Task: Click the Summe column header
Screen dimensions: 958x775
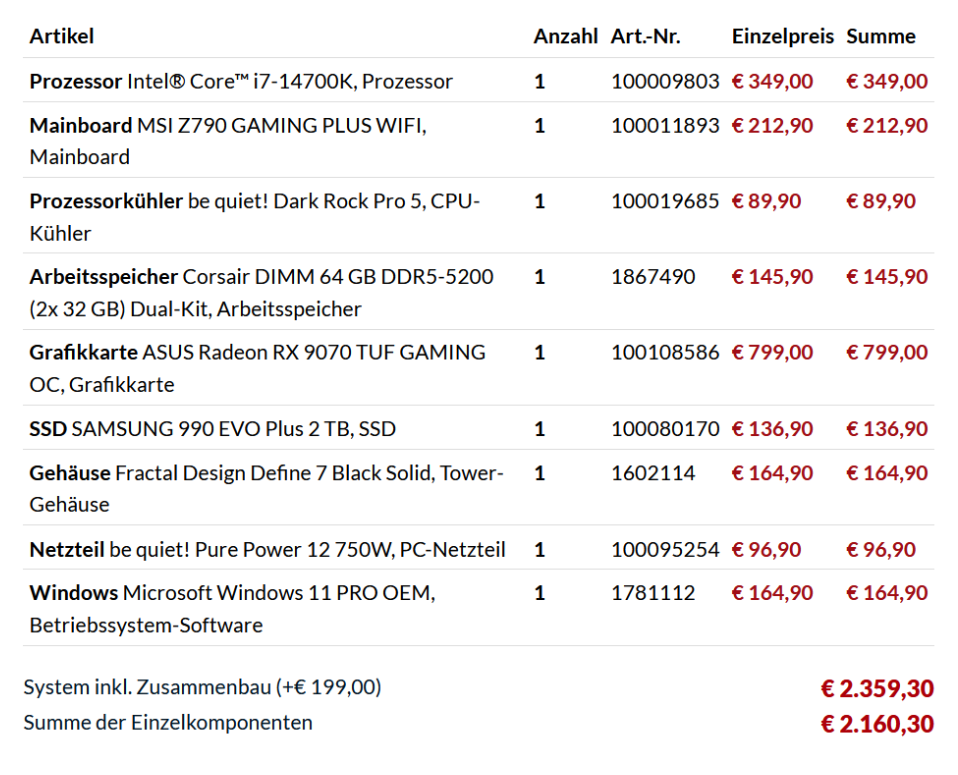Action: [x=881, y=37]
